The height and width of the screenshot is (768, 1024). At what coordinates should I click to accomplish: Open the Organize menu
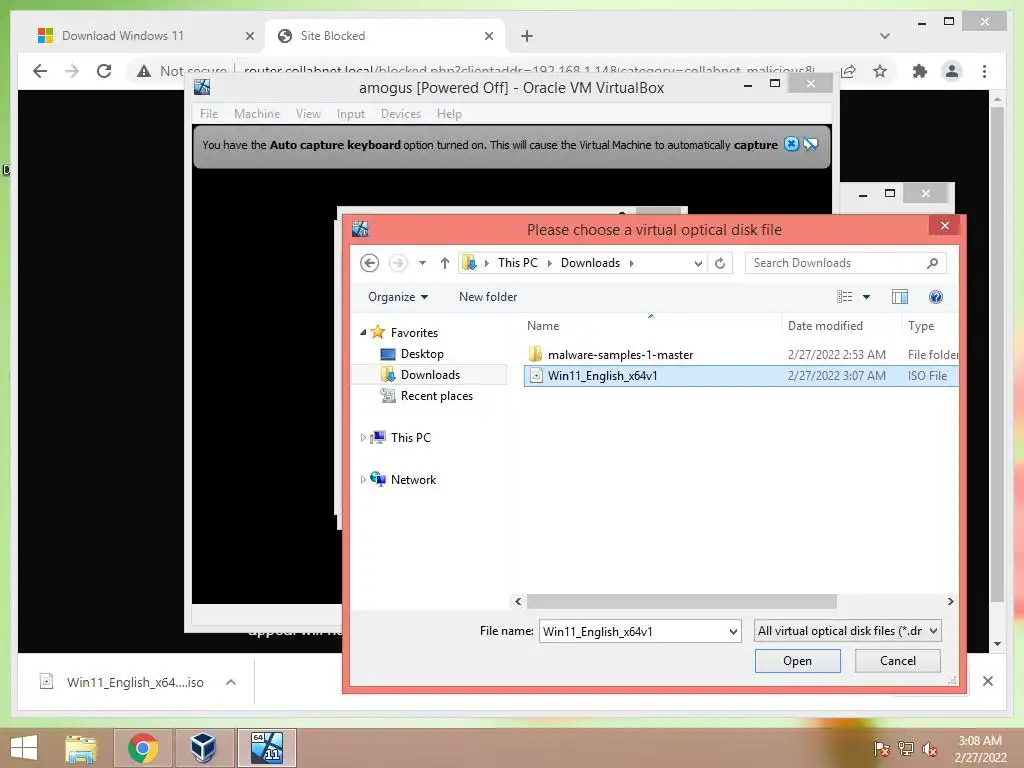[x=398, y=297]
